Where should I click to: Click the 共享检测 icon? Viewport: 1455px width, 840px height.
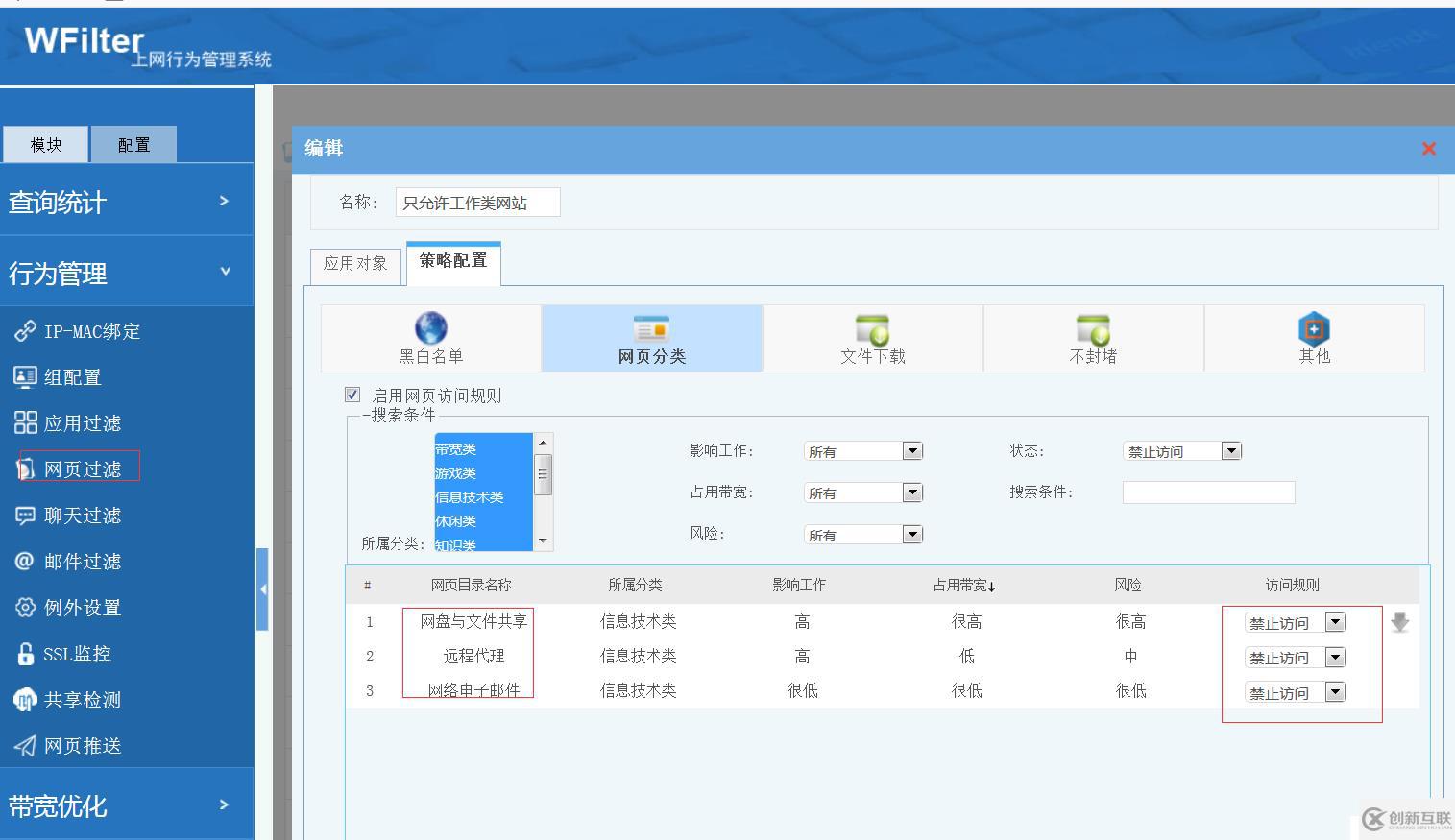coord(25,700)
